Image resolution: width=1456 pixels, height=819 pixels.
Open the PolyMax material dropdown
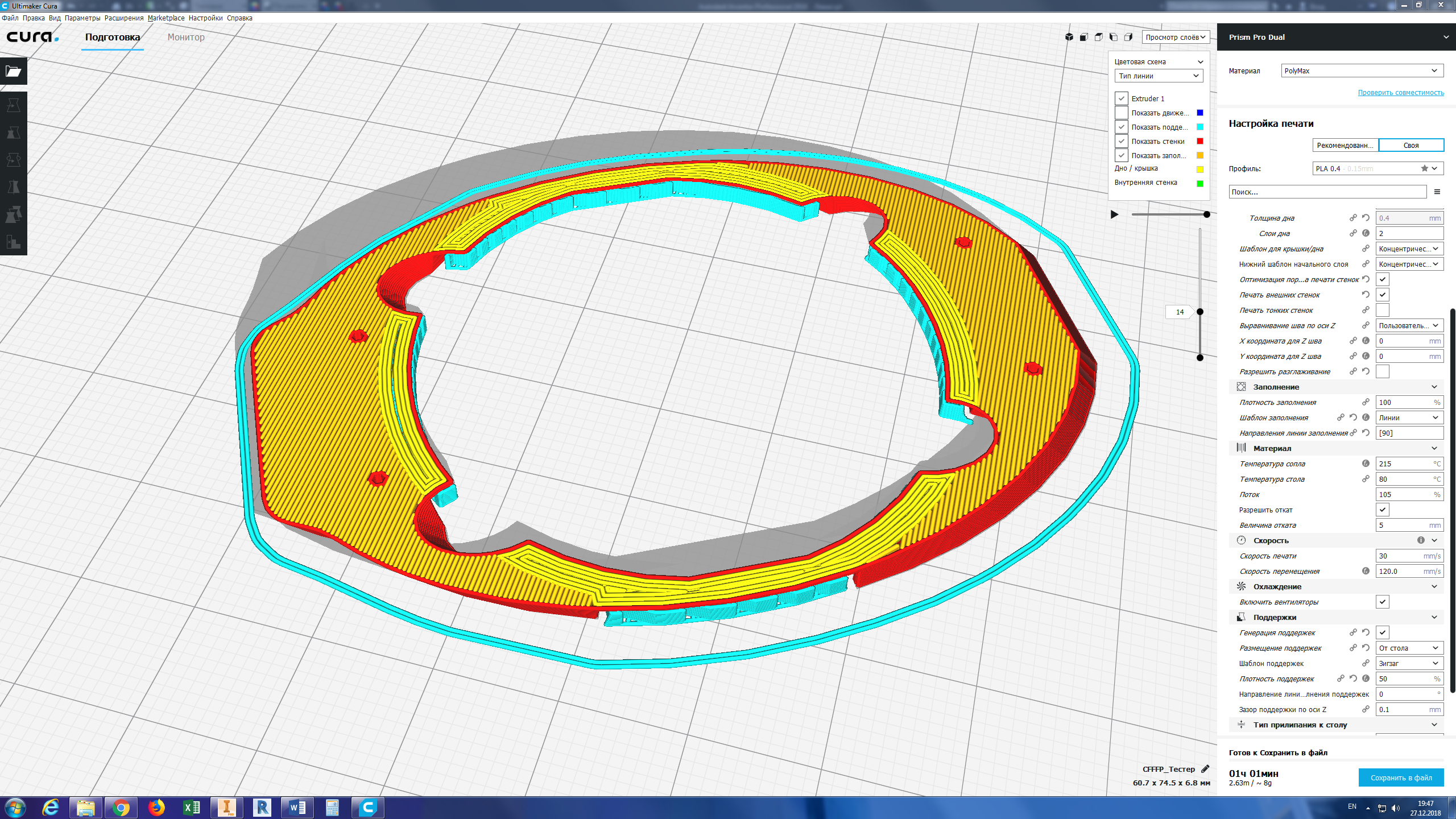pos(1362,71)
